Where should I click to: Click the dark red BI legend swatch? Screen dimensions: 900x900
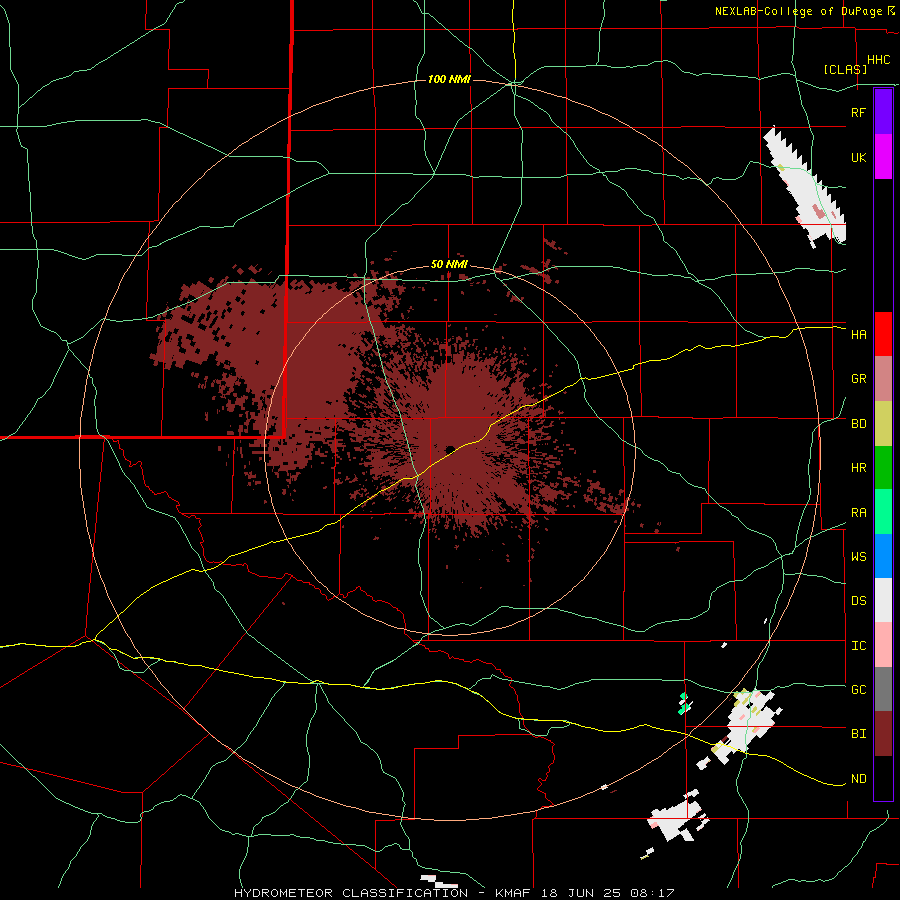[883, 734]
